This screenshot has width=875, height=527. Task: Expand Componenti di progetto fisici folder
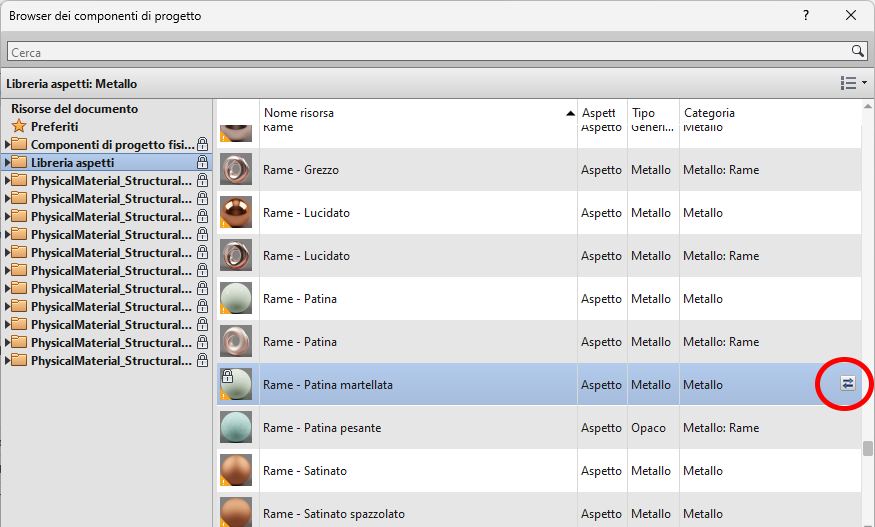point(8,145)
